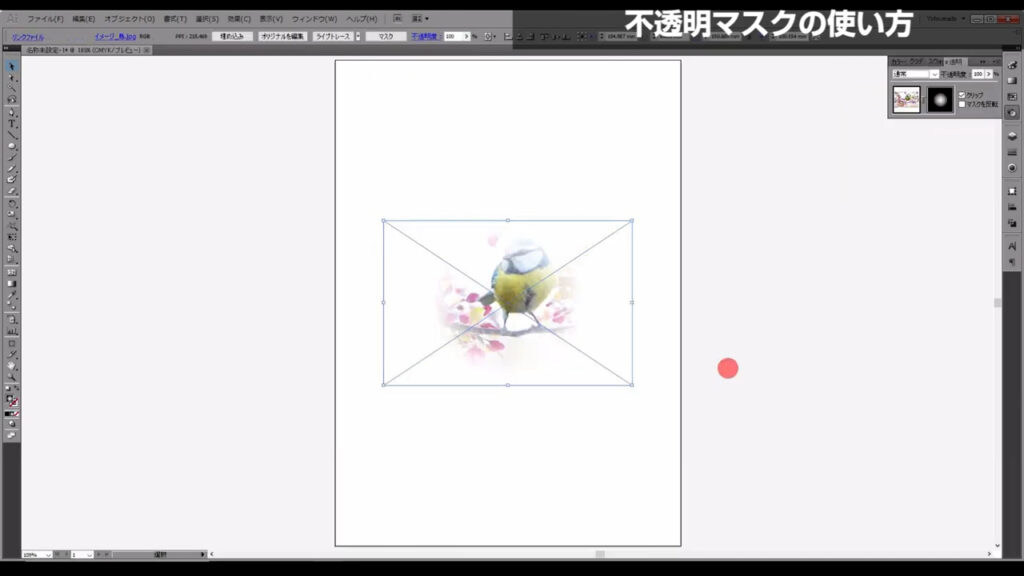Open the blend mode dropdown showing 通常

coord(935,74)
